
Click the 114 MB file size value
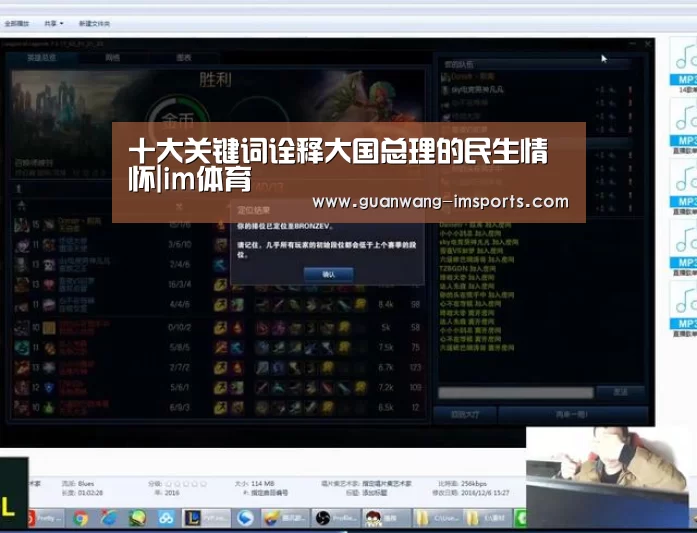pos(262,484)
